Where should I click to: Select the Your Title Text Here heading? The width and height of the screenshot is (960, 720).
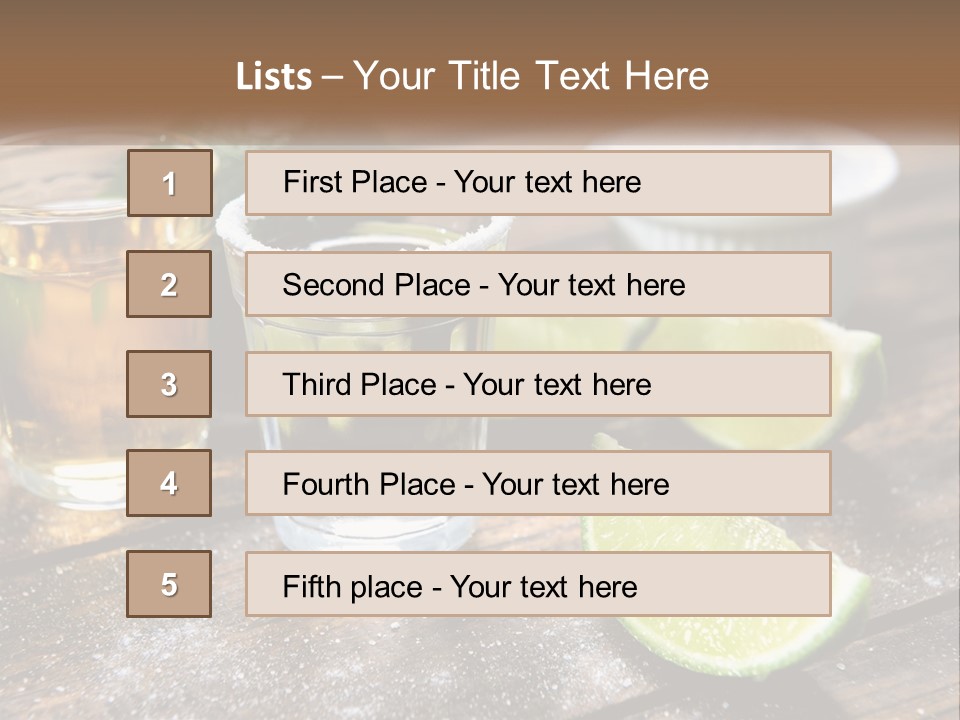point(531,77)
